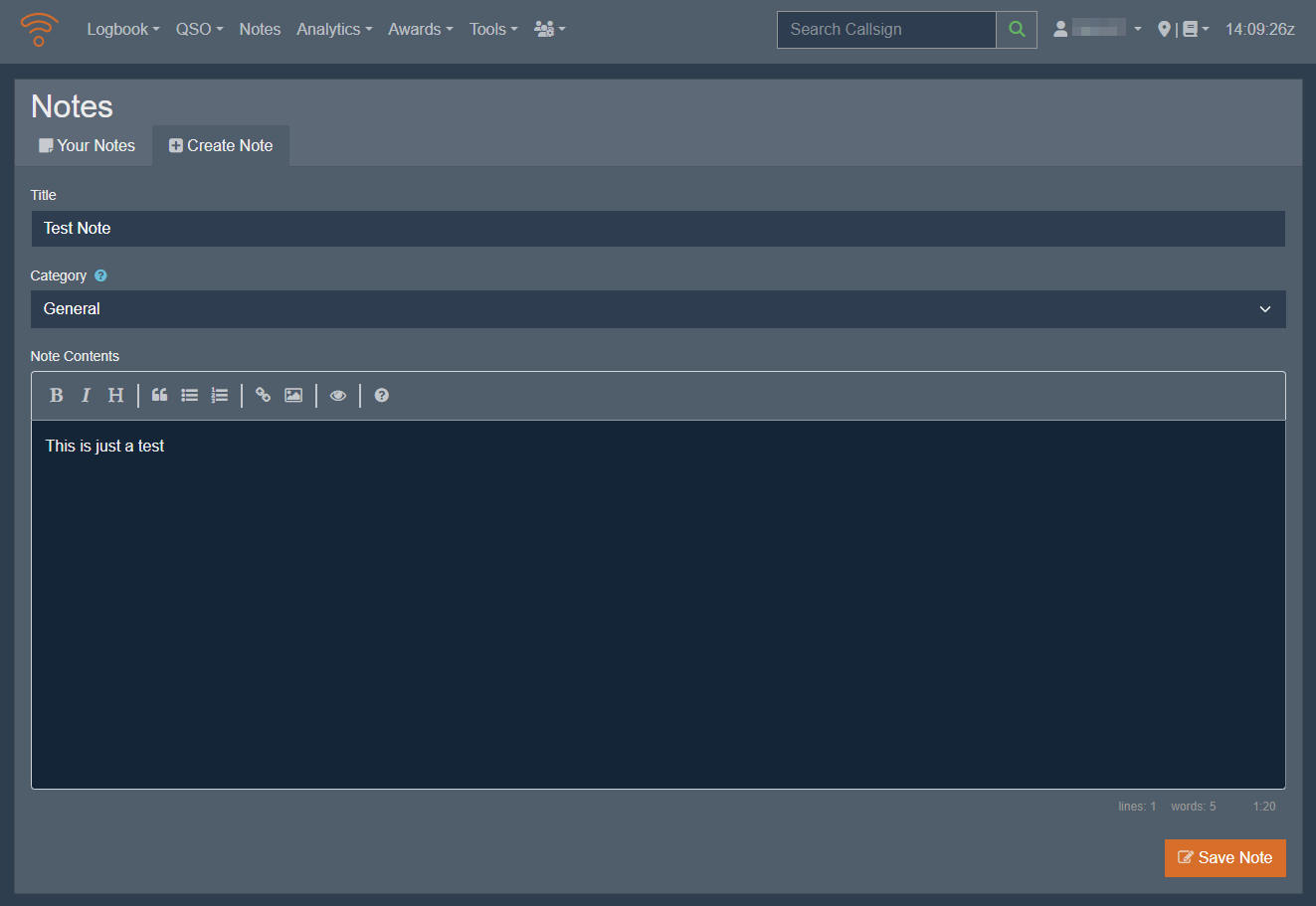
Task: Expand the Tools menu
Action: click(493, 30)
